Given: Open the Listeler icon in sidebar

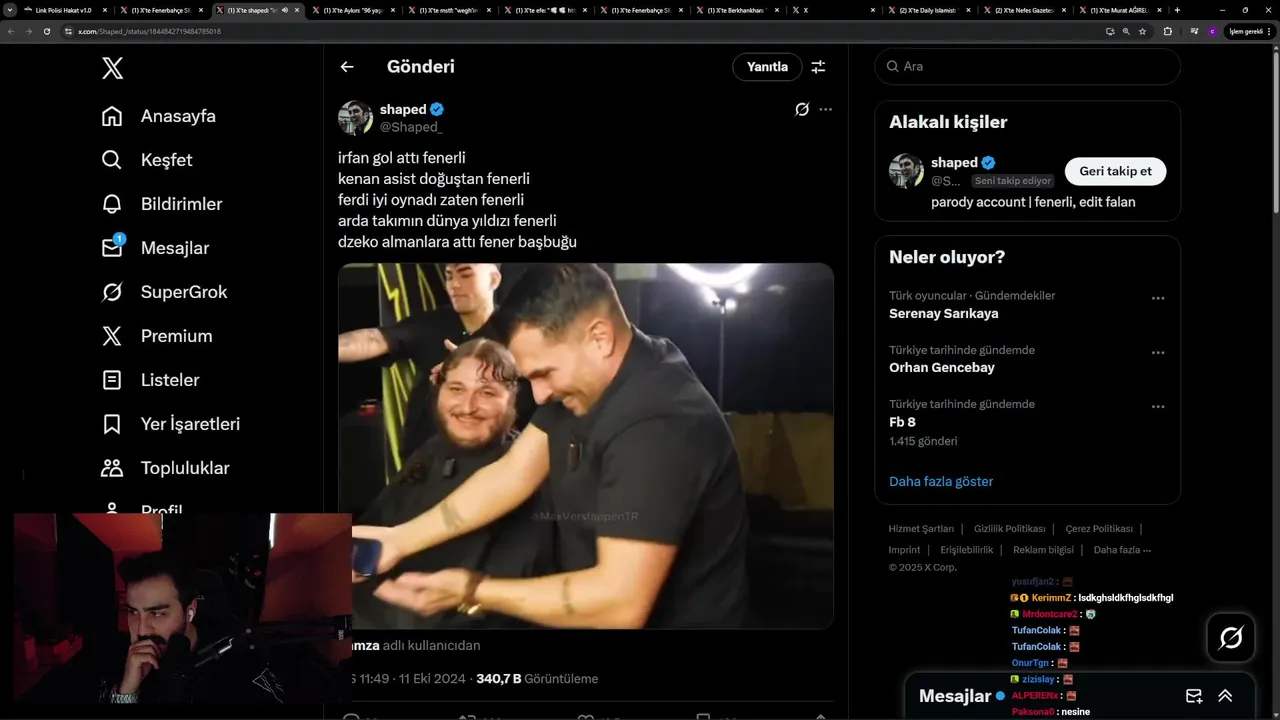Looking at the screenshot, I should [112, 380].
